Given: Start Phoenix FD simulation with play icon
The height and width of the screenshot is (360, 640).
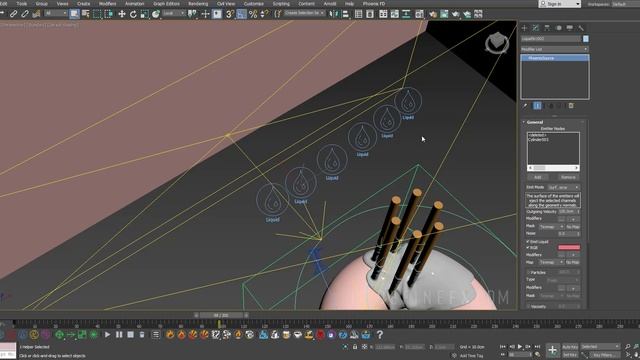Looking at the screenshot, I should pyautogui.click(x=107, y=335).
